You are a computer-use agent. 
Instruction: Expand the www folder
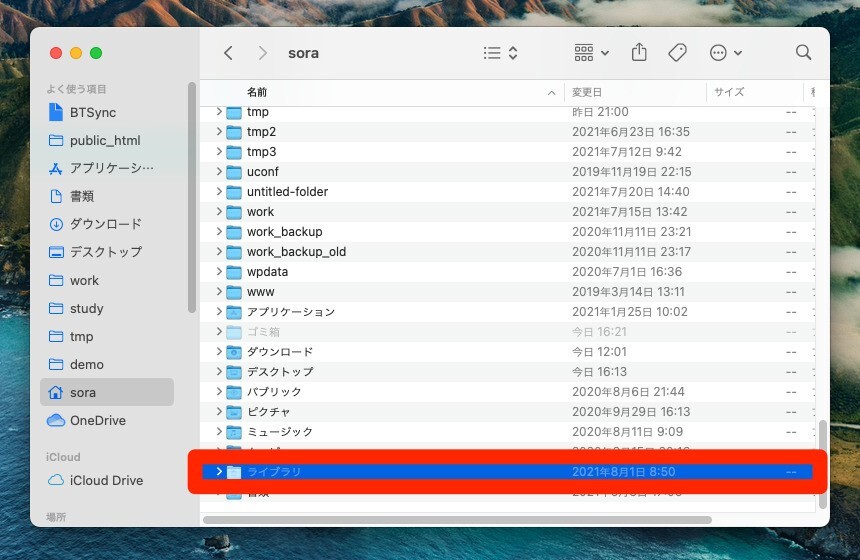point(219,292)
